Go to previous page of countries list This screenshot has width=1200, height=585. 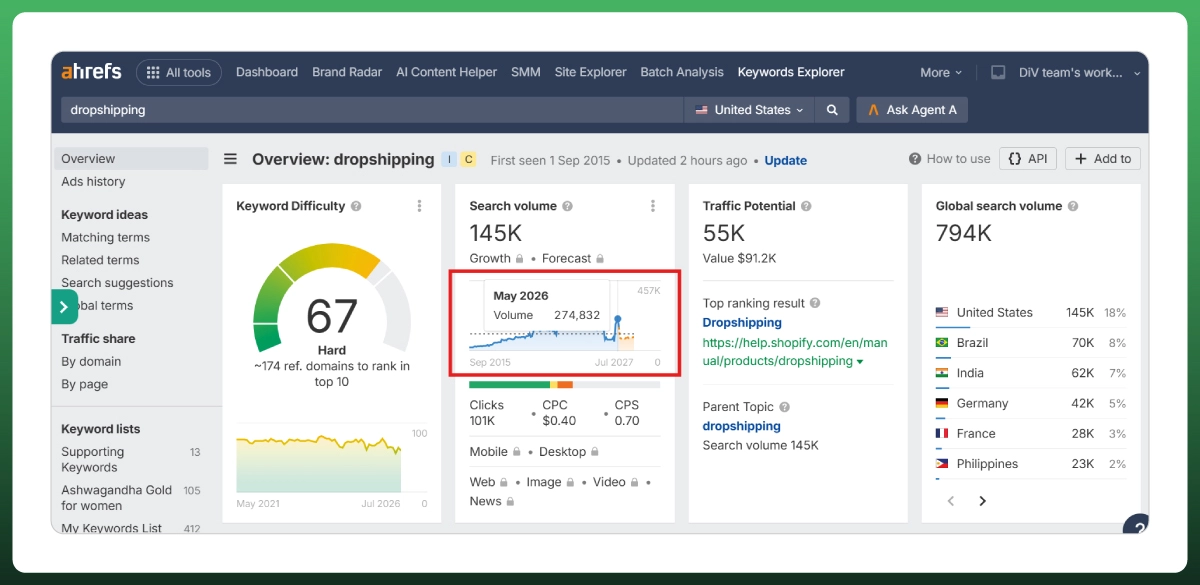(x=951, y=501)
